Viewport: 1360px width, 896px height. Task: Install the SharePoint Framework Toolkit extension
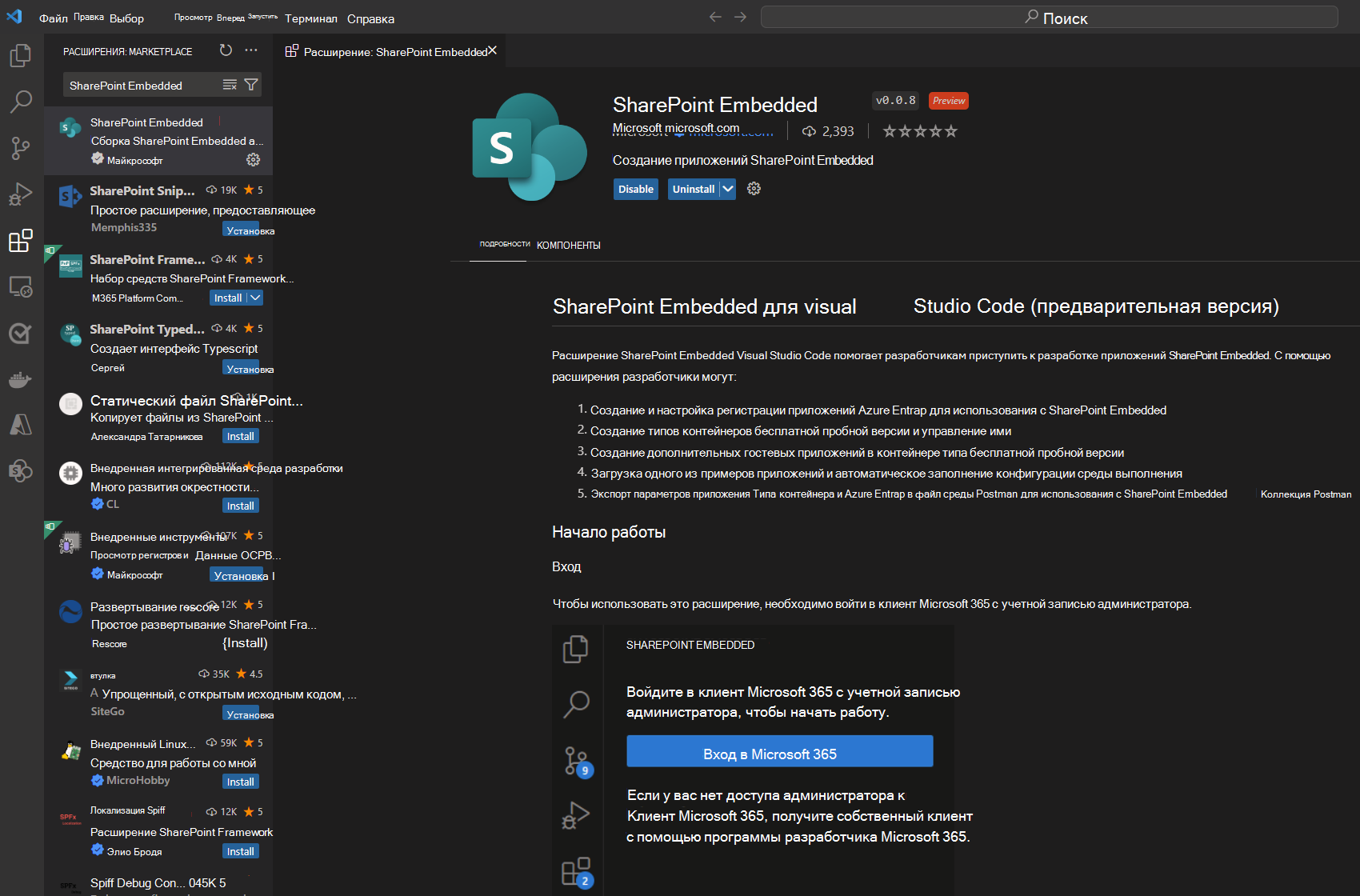coord(228,298)
